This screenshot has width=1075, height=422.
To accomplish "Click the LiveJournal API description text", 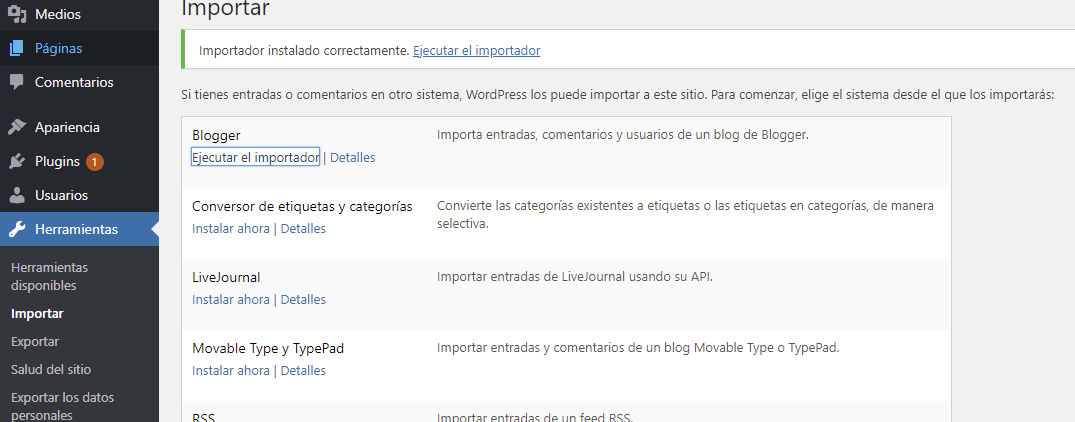I will coord(575,277).
